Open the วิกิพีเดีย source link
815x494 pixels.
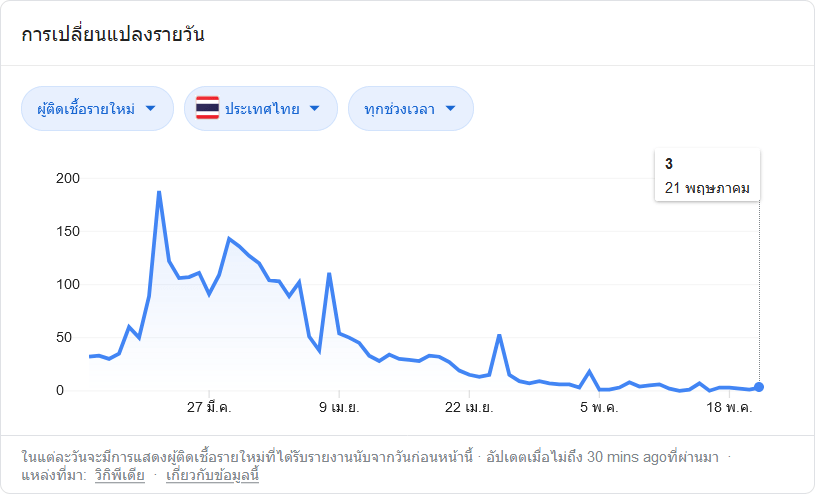tap(120, 475)
